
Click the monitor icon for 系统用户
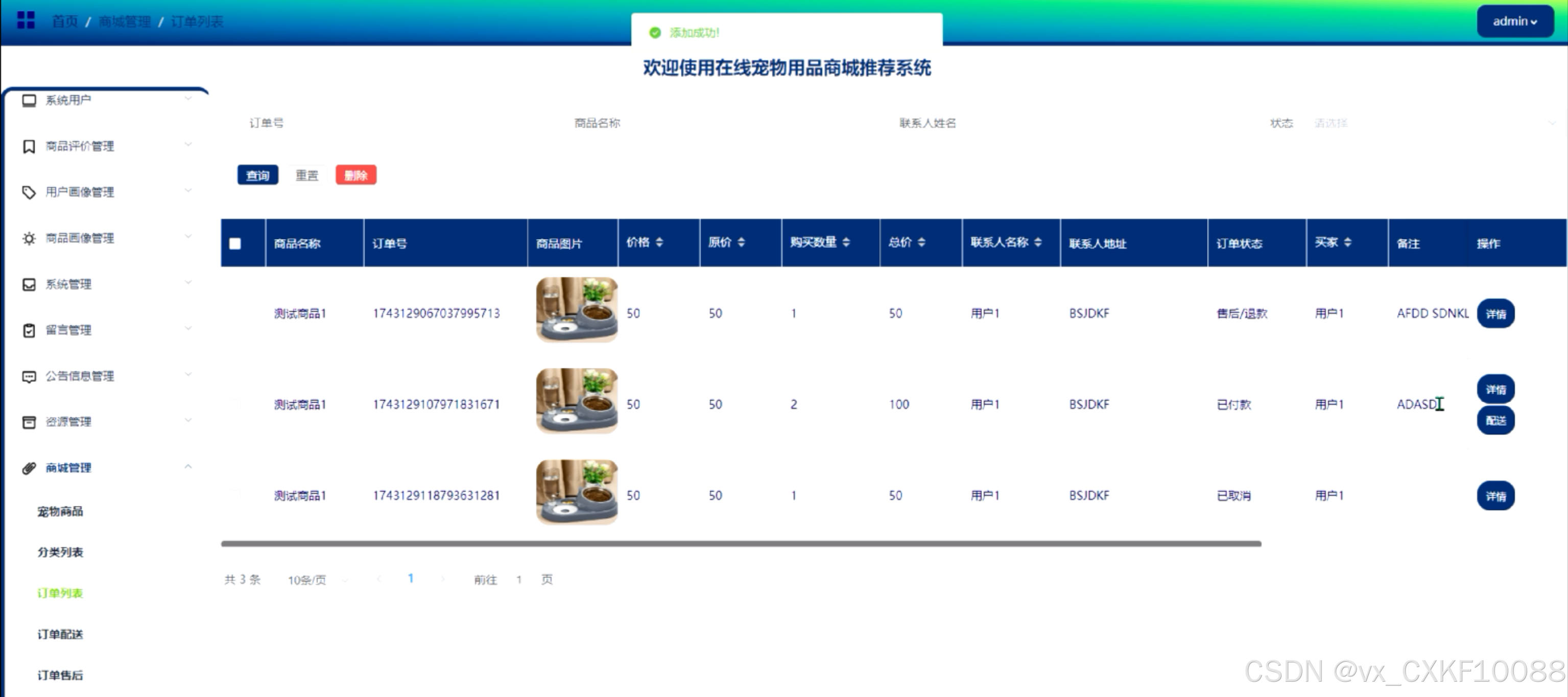click(x=29, y=101)
